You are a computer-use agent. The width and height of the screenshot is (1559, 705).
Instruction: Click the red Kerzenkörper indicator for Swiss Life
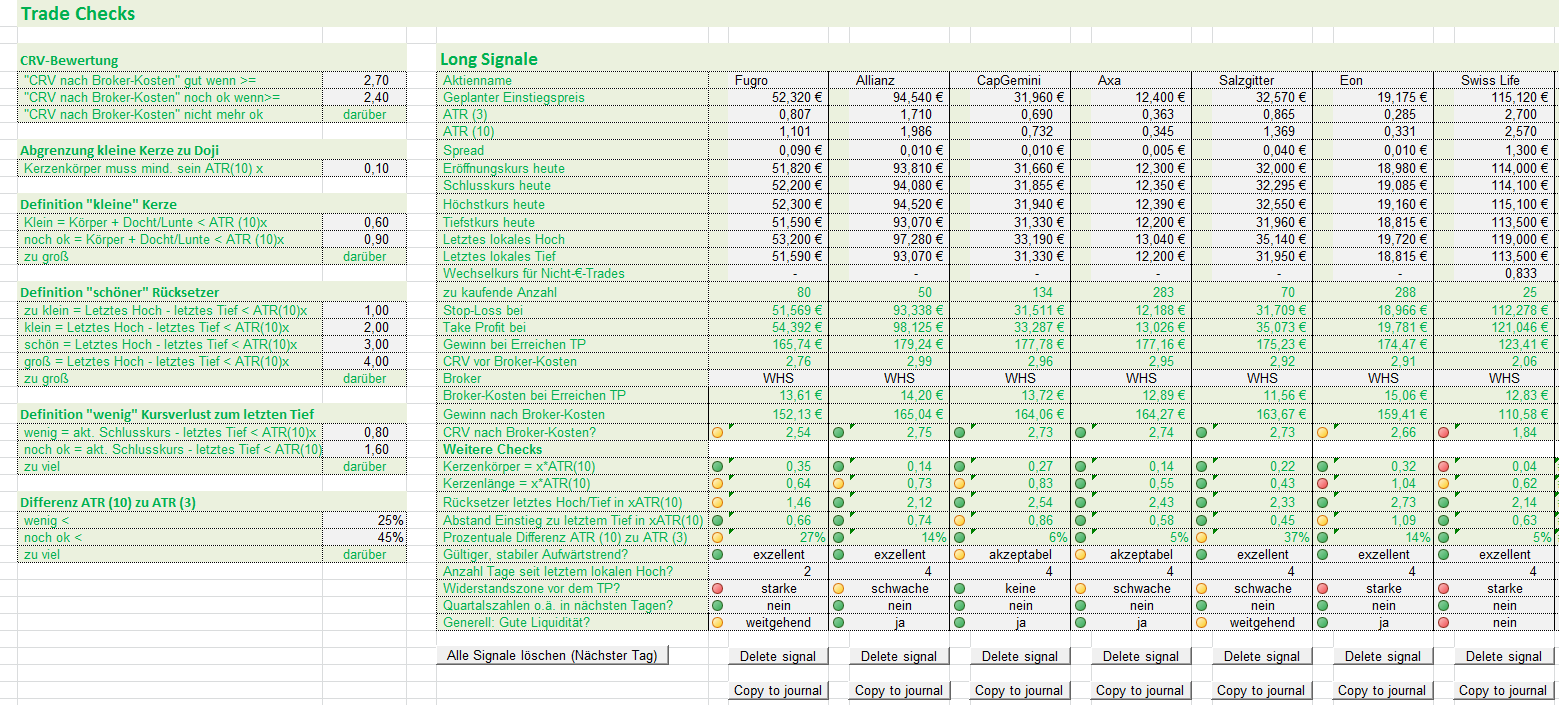pyautogui.click(x=1443, y=467)
